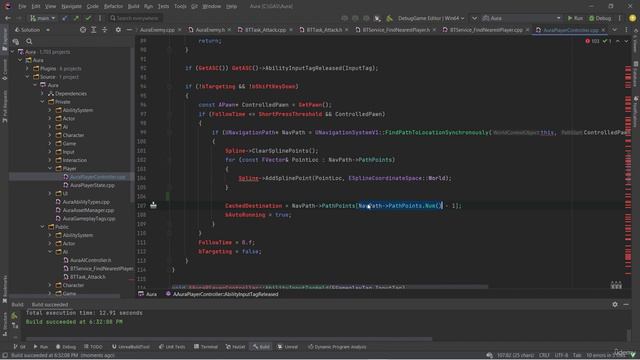Hide the Solution panel with minus icon

(x=129, y=30)
